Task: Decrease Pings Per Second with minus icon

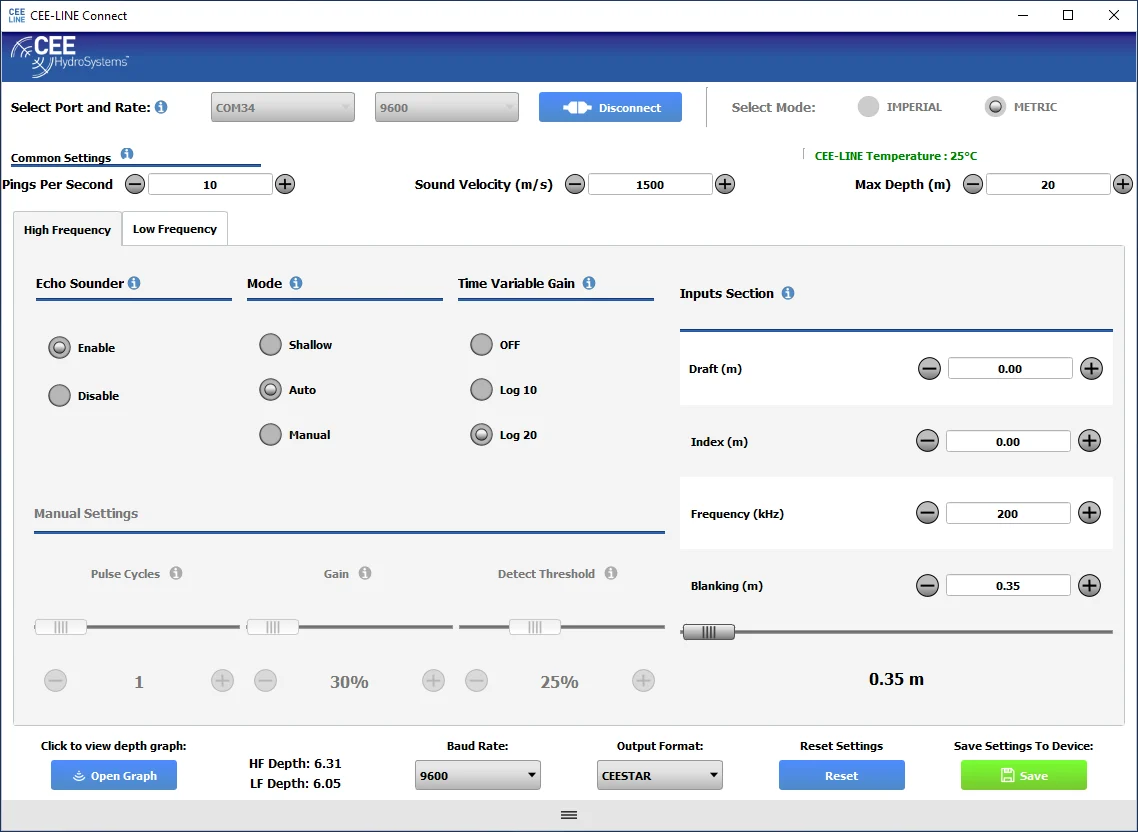Action: (x=135, y=184)
